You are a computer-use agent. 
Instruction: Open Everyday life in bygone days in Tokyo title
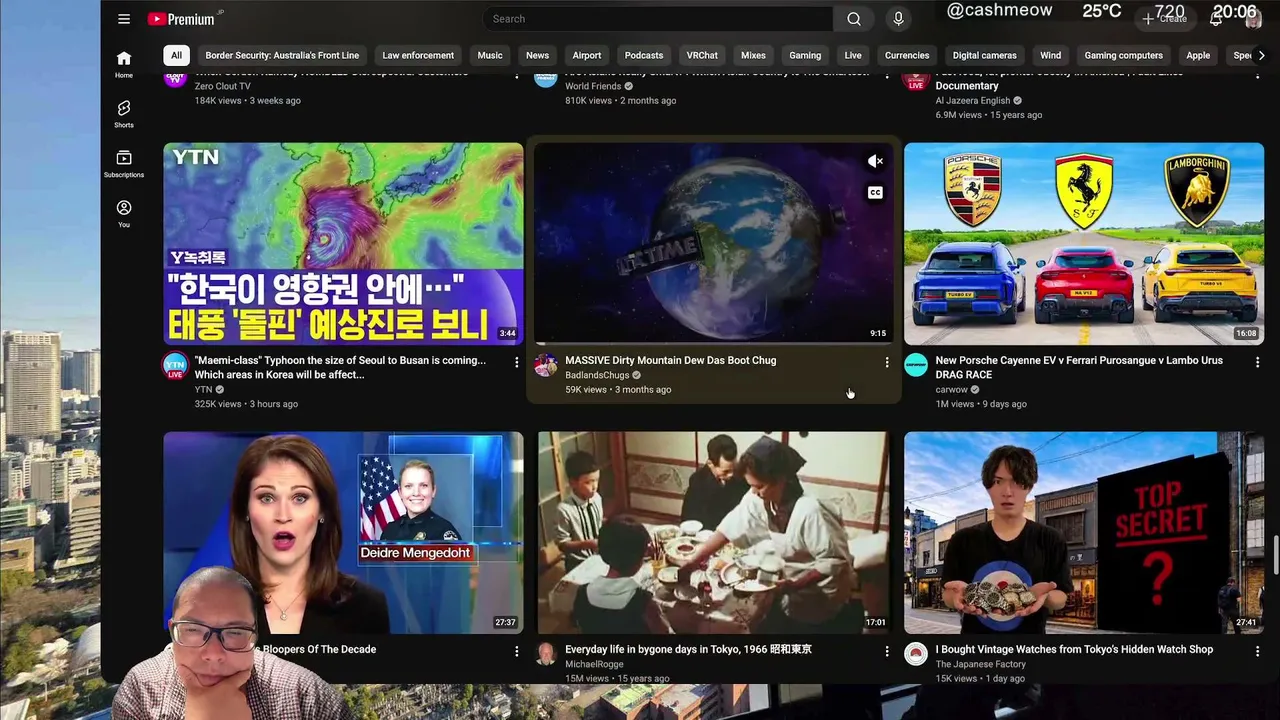688,649
